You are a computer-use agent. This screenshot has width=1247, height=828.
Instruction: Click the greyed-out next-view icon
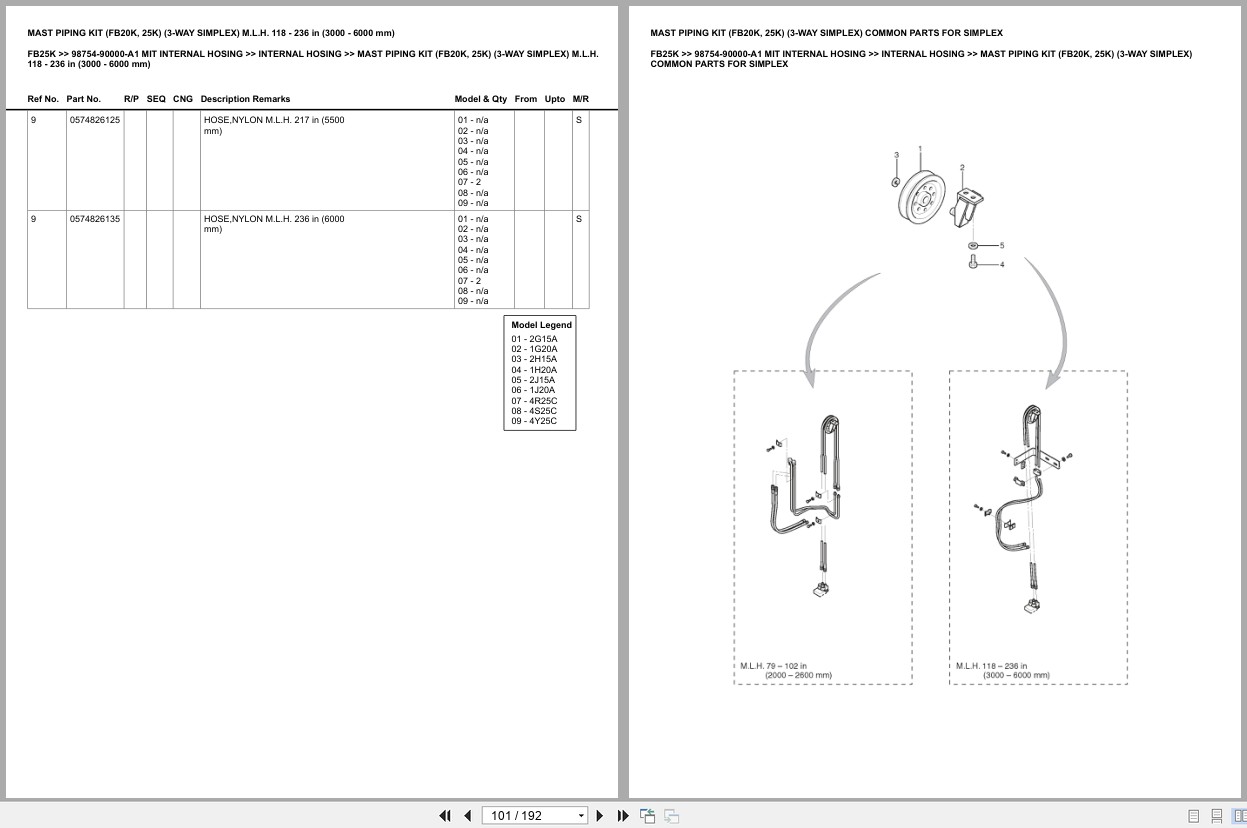[672, 815]
